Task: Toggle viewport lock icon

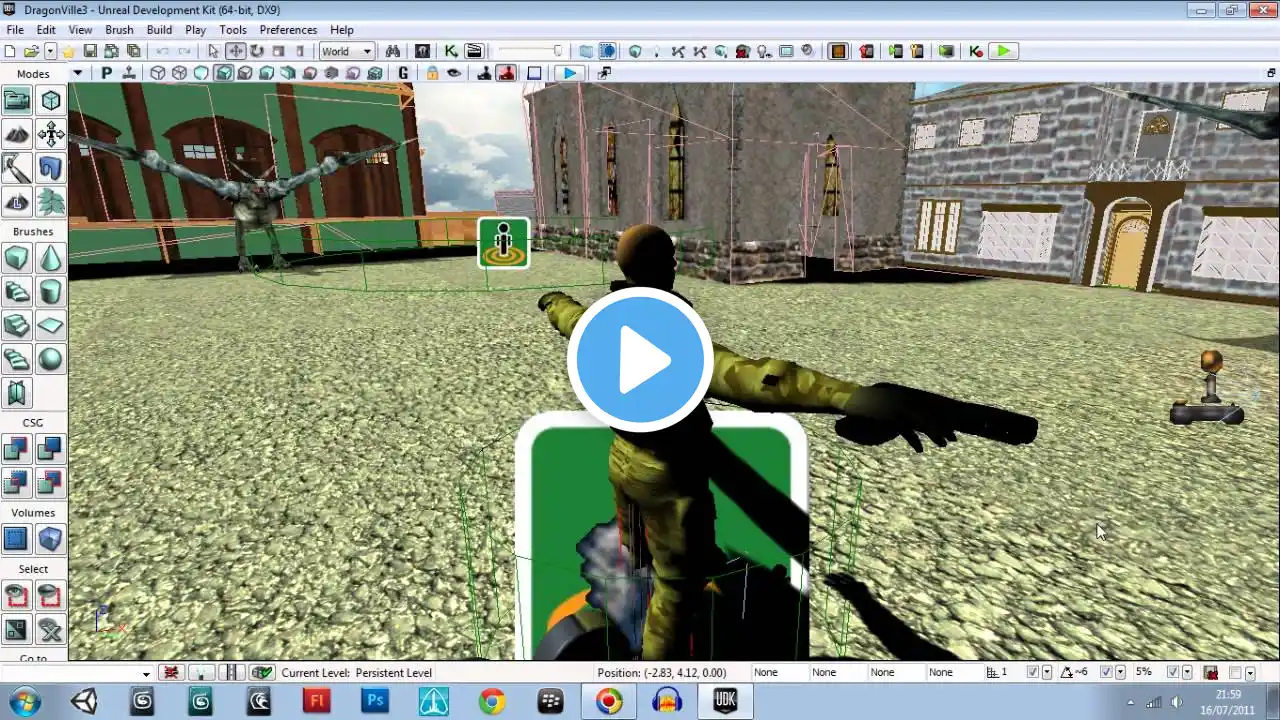Action: (x=432, y=73)
